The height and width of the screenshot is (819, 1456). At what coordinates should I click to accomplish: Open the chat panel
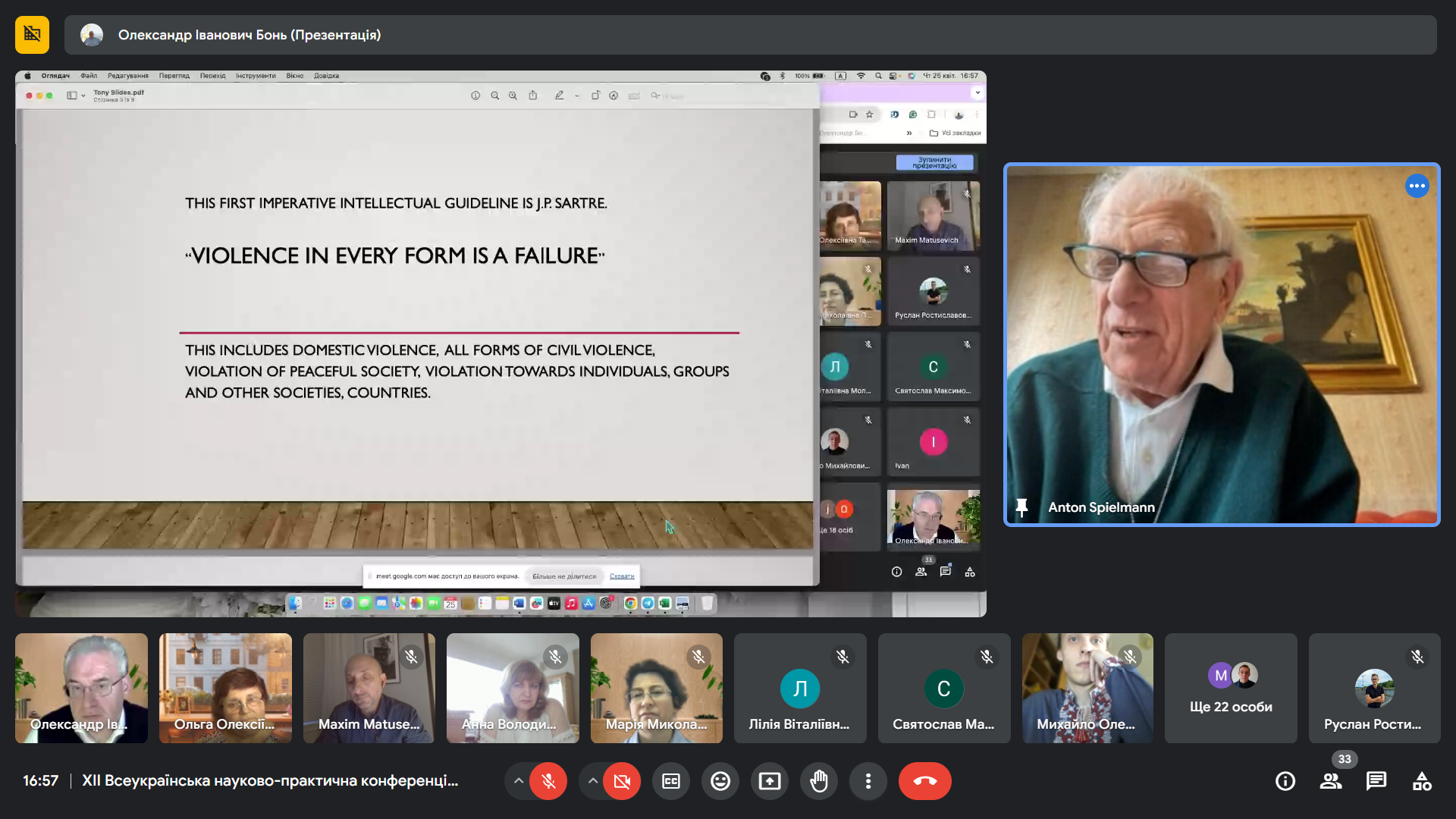(x=1376, y=781)
